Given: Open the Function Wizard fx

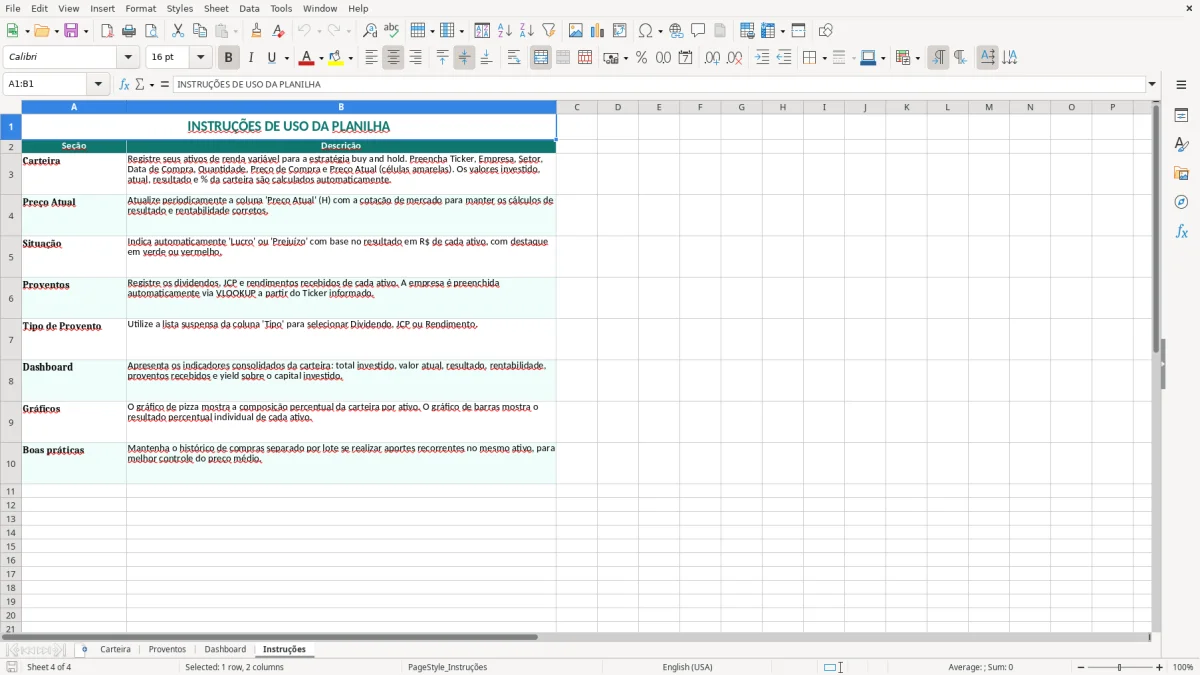Looking at the screenshot, I should [124, 84].
